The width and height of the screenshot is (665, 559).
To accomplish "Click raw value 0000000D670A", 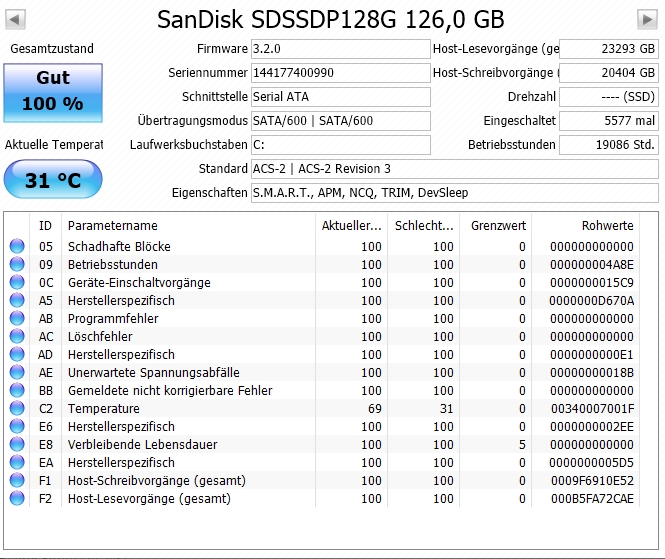I will [592, 301].
